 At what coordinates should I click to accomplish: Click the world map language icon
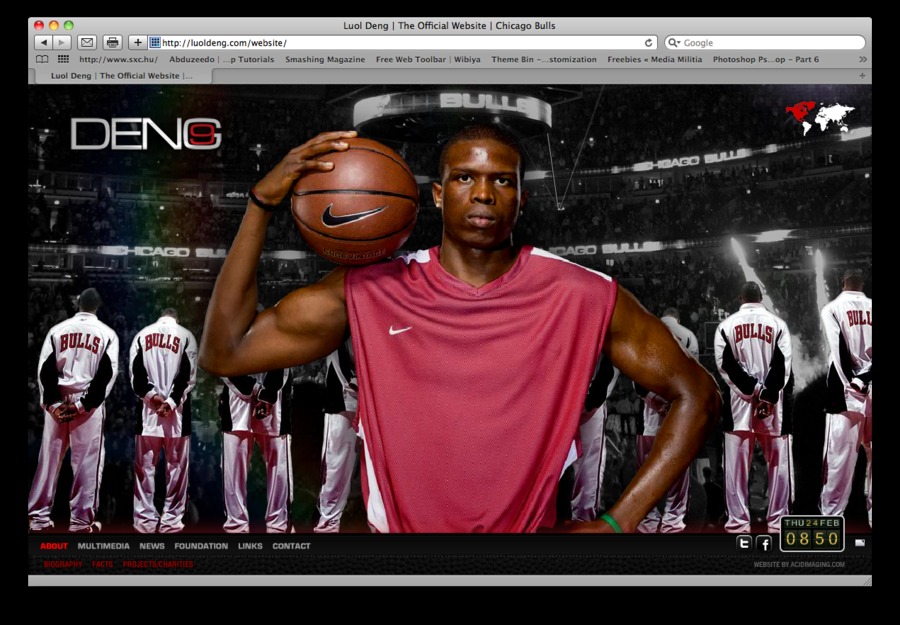(820, 118)
